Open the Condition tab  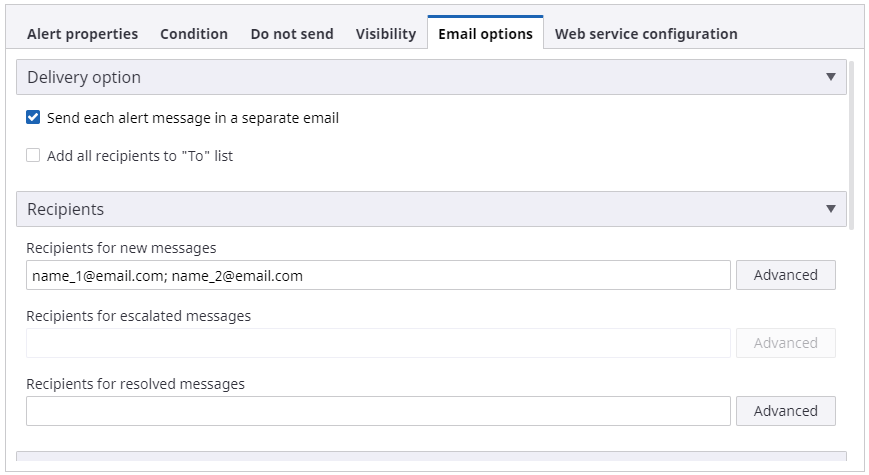click(194, 34)
